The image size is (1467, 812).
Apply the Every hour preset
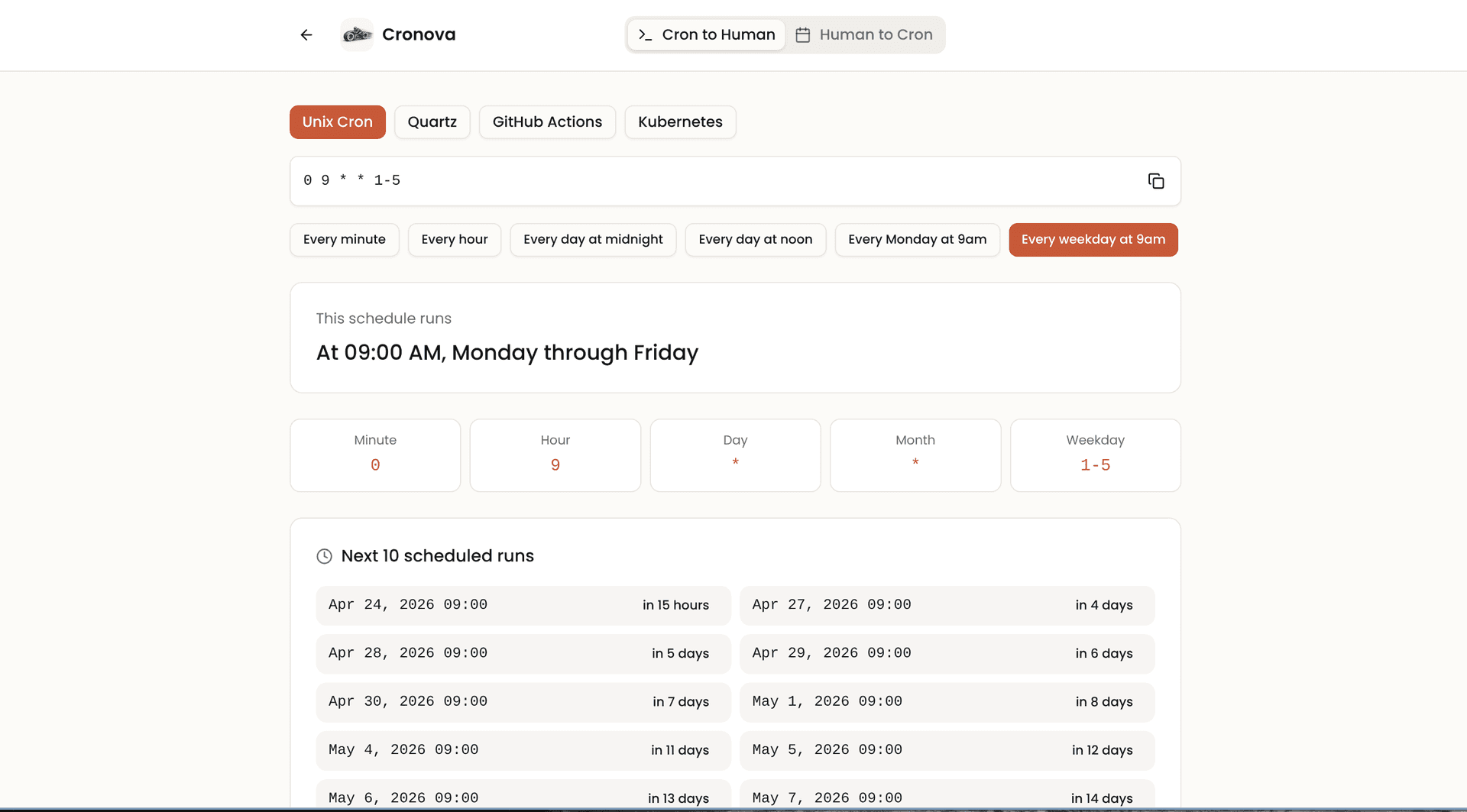coord(455,240)
